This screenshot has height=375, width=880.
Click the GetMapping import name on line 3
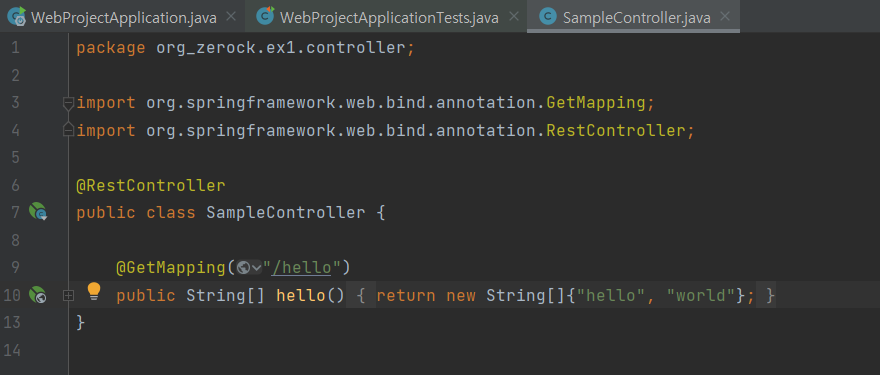pos(595,103)
